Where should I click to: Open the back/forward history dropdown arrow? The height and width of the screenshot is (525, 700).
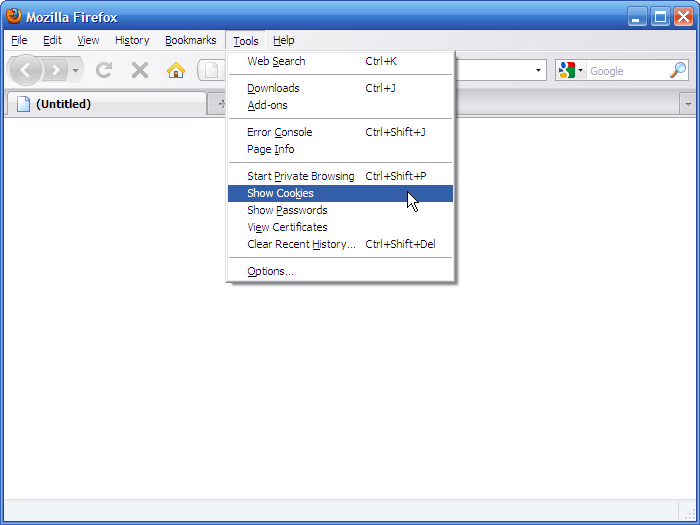click(x=75, y=70)
